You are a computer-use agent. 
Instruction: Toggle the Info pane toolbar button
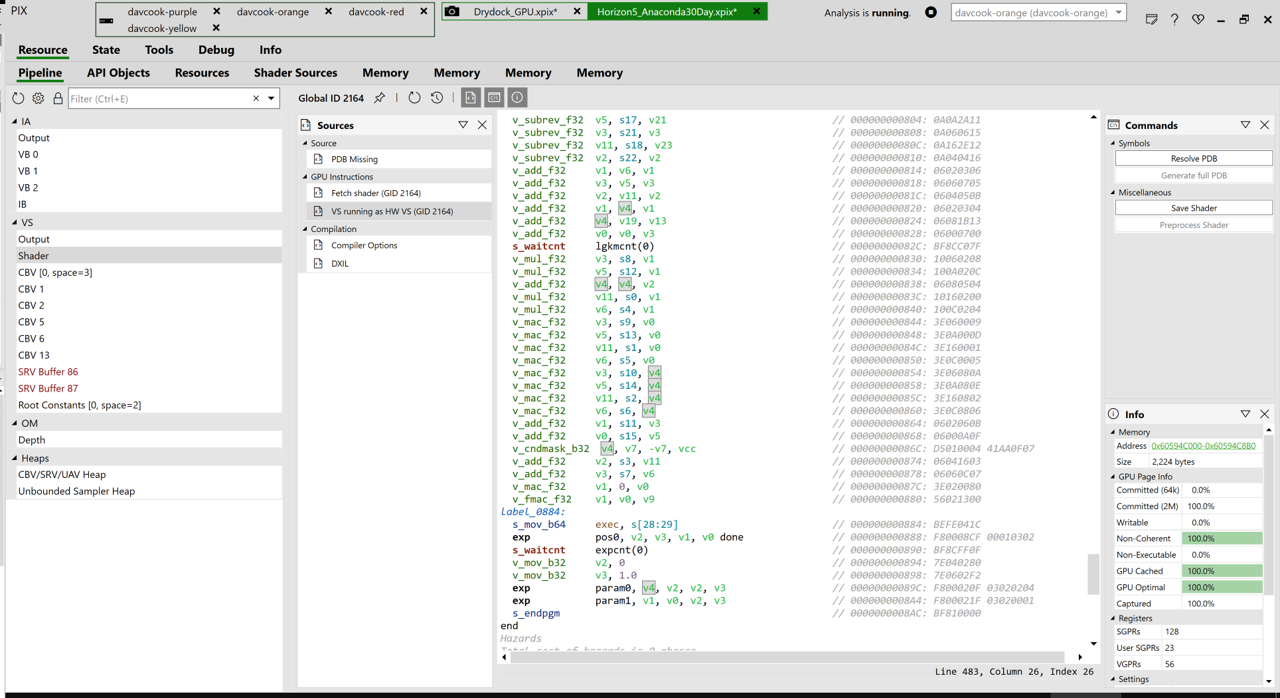517,98
